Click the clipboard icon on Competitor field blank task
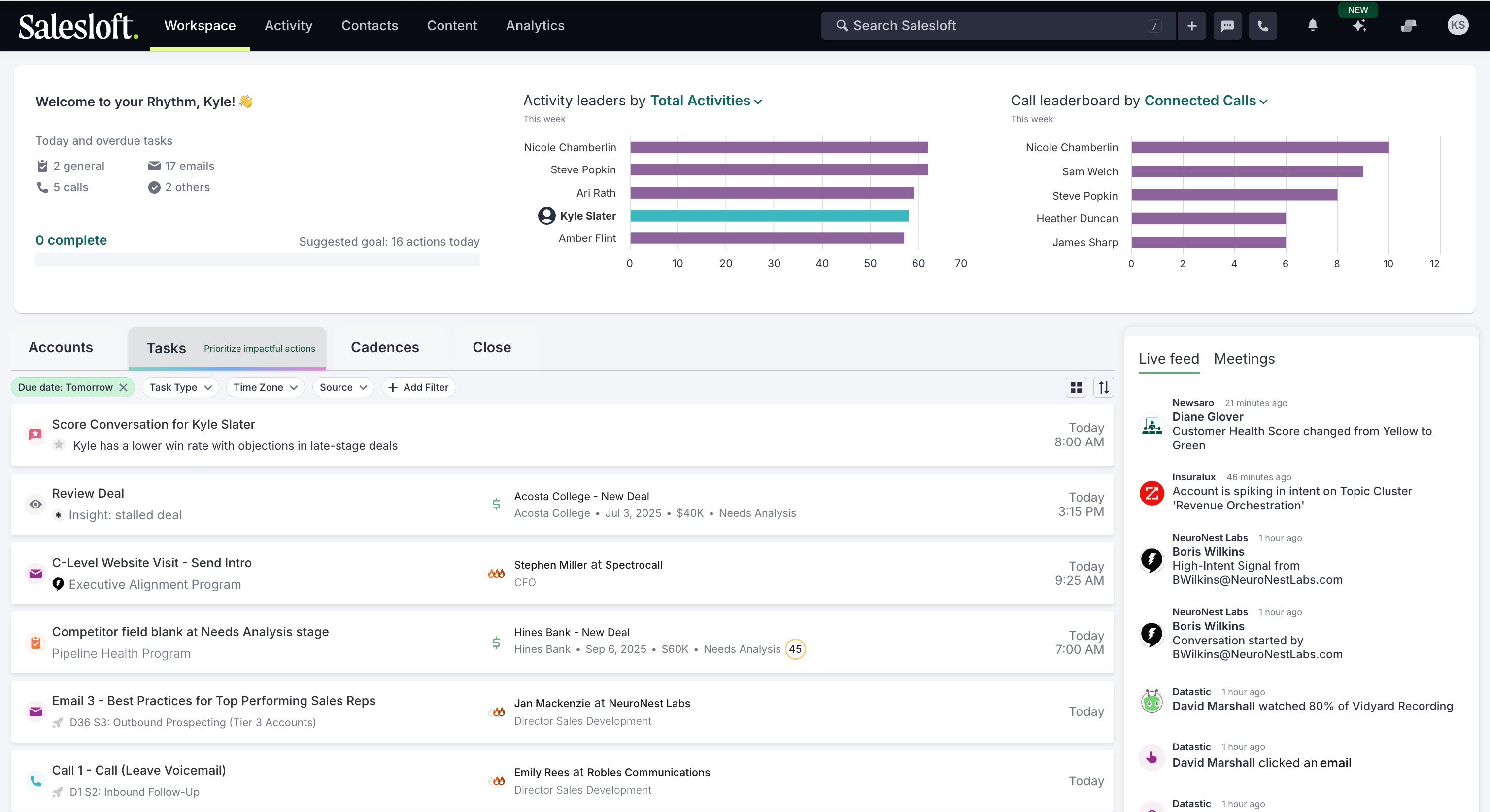Image resolution: width=1490 pixels, height=812 pixels. (x=35, y=643)
